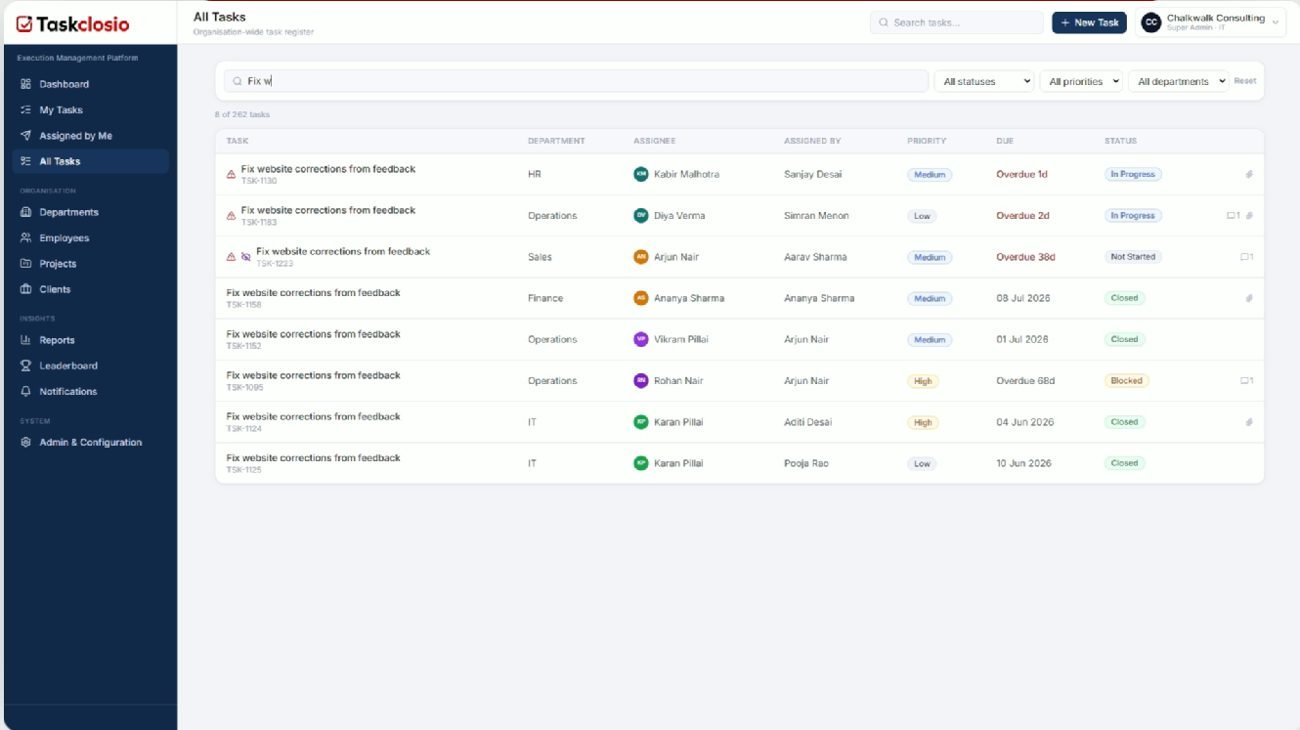Click the Reports chart icon
Screen dimensions: 1300x730
(x=26, y=340)
